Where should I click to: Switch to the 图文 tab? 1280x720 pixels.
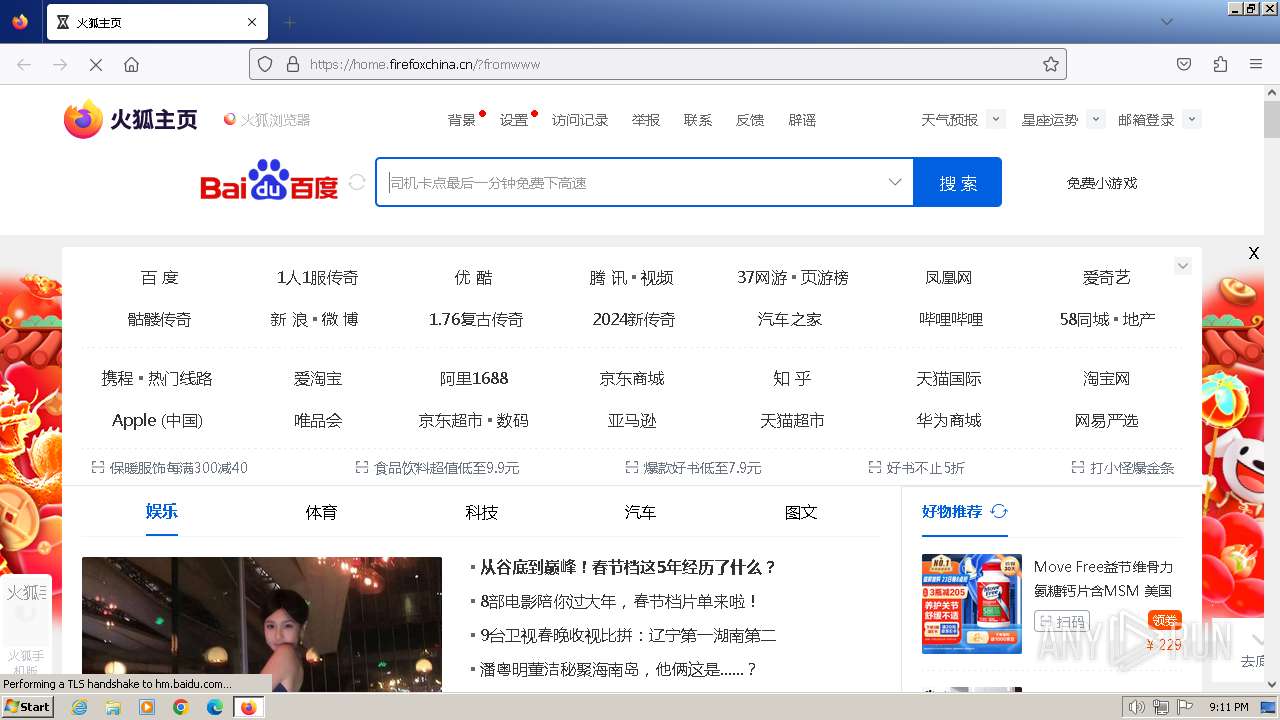[x=801, y=512]
